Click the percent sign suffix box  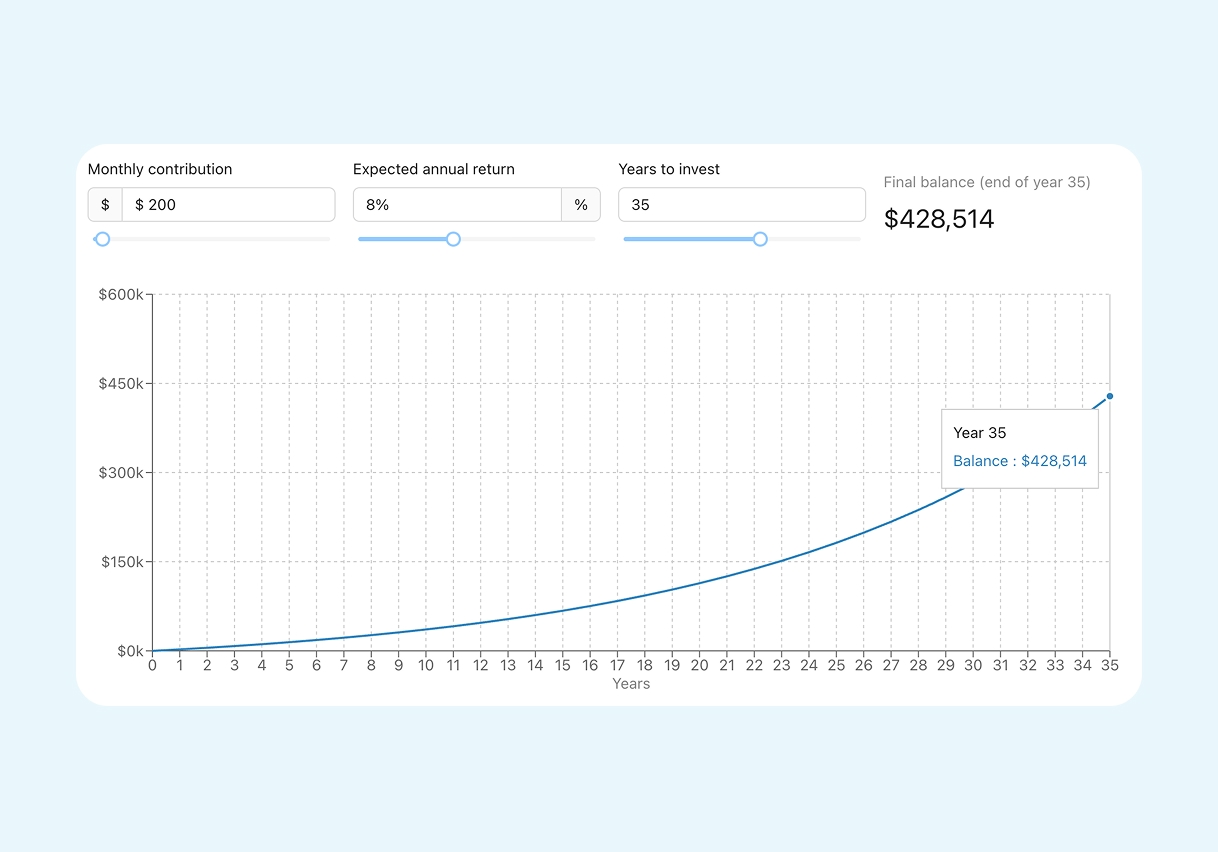(x=581, y=205)
